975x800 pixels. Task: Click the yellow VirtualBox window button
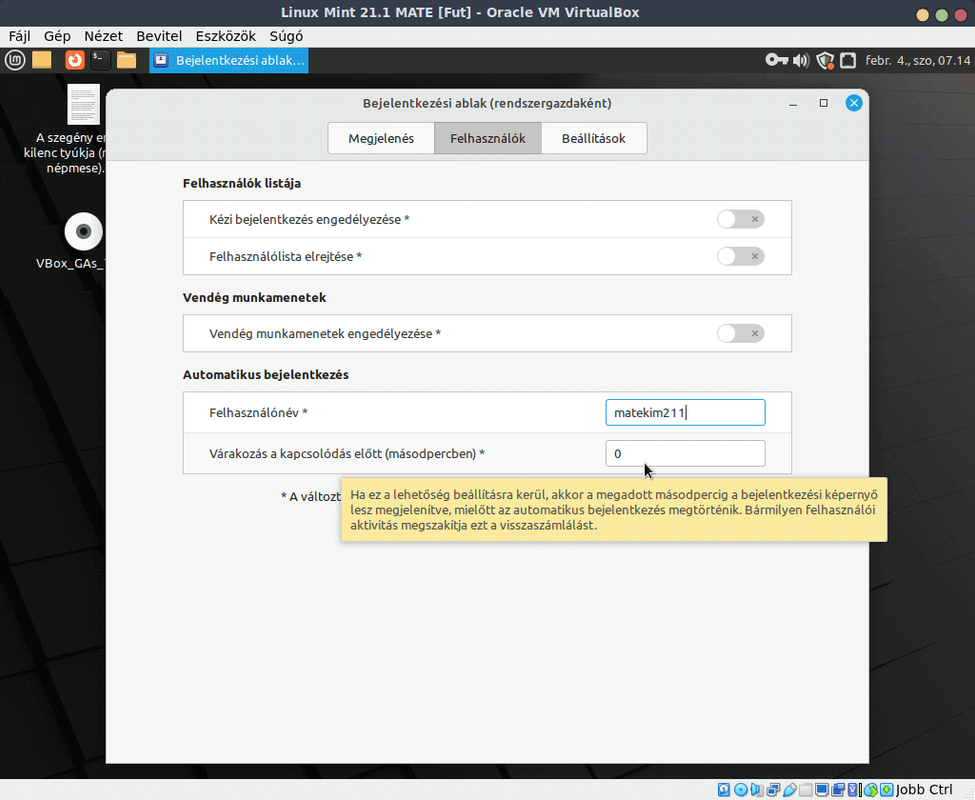[923, 15]
